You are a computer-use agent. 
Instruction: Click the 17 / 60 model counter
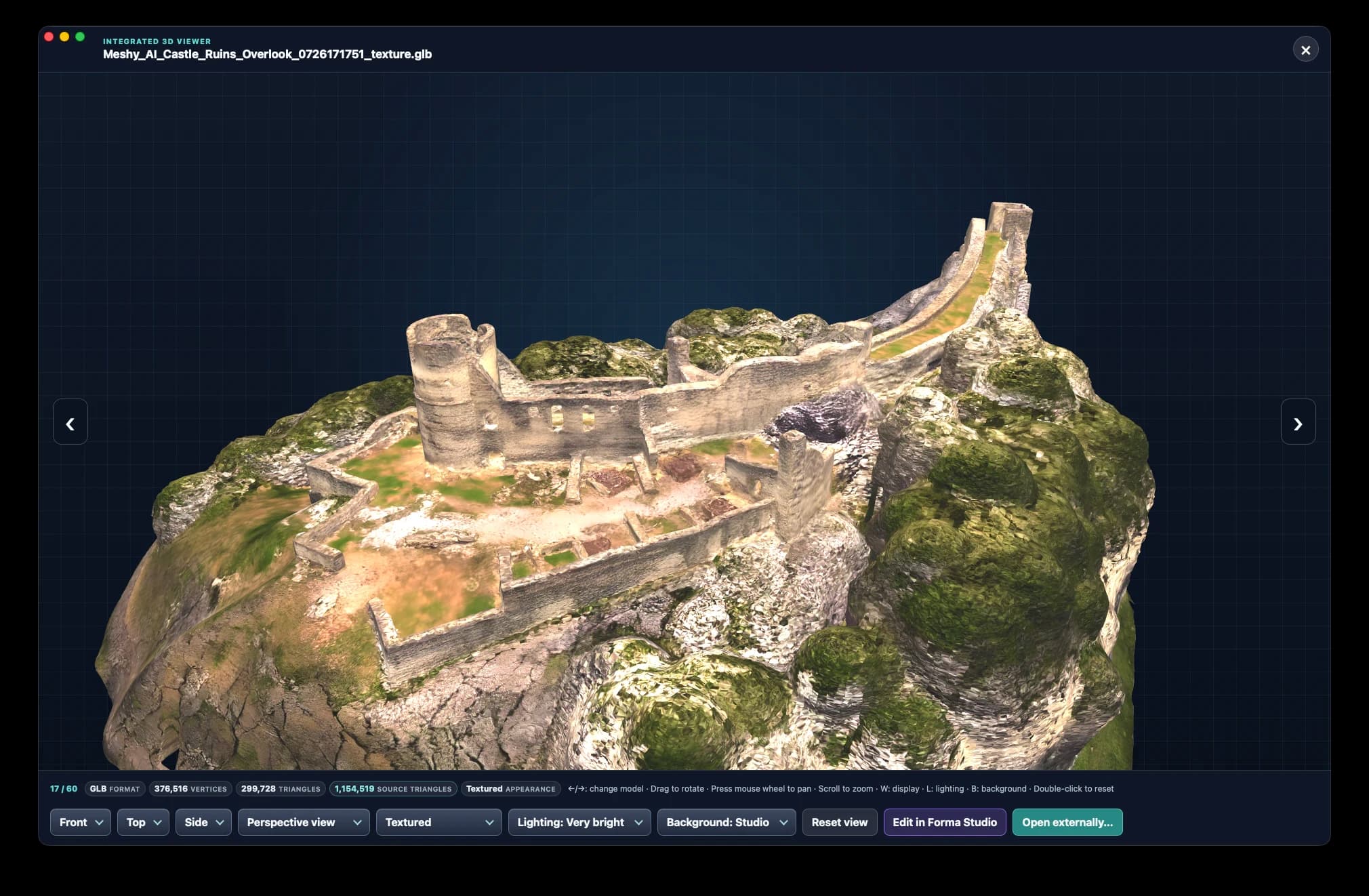click(64, 789)
